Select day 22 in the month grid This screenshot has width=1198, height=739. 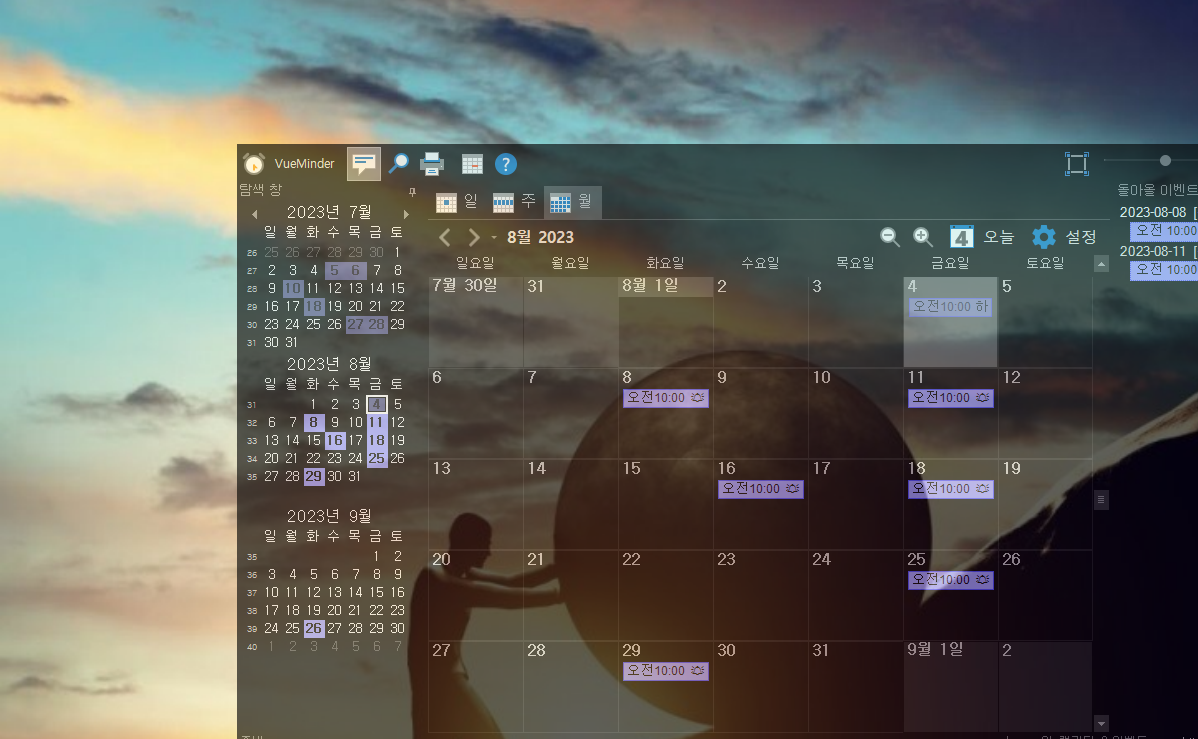665,595
